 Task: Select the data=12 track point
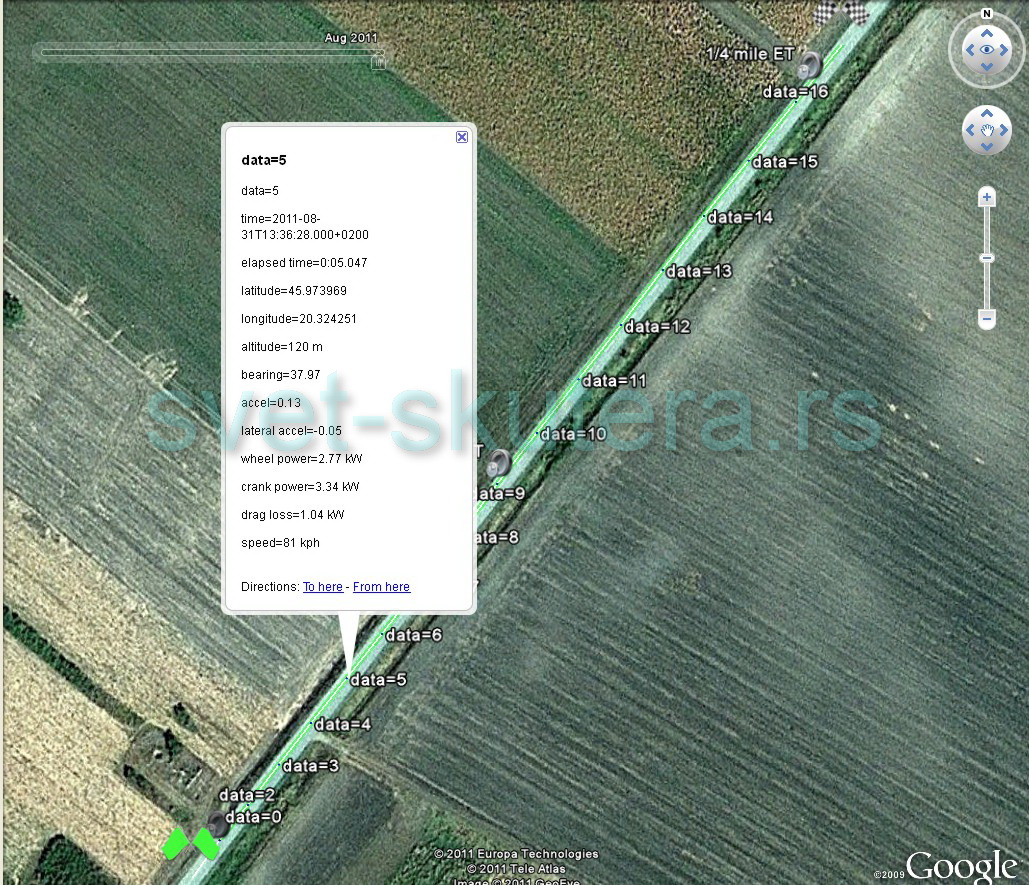point(657,326)
